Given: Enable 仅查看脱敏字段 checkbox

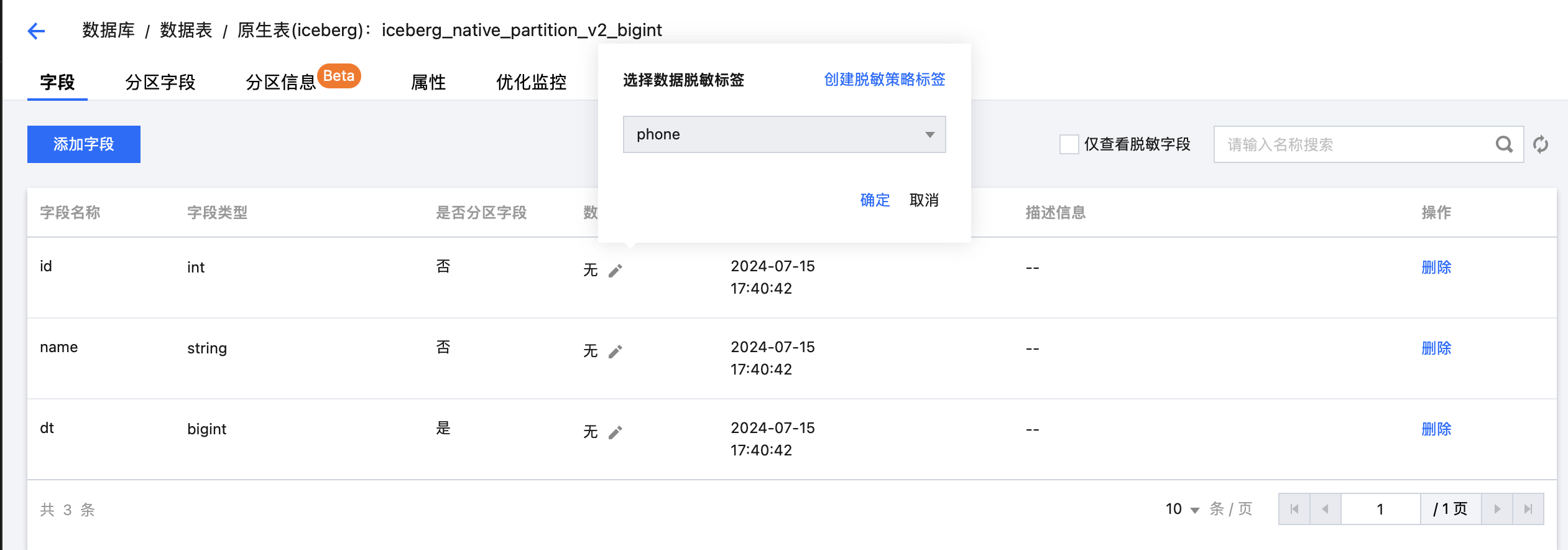Looking at the screenshot, I should point(1069,144).
